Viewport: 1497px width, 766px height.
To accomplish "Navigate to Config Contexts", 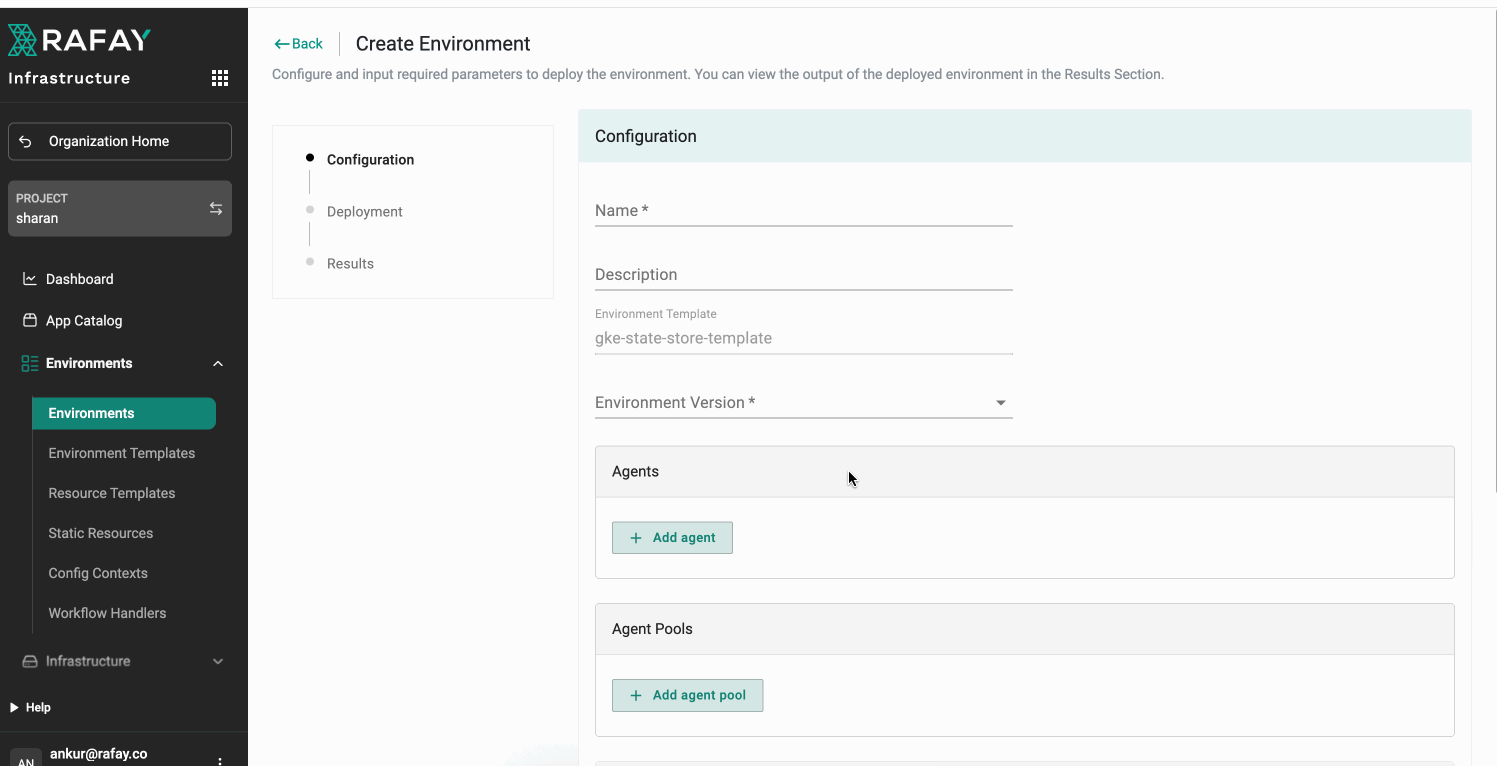I will pos(98,573).
